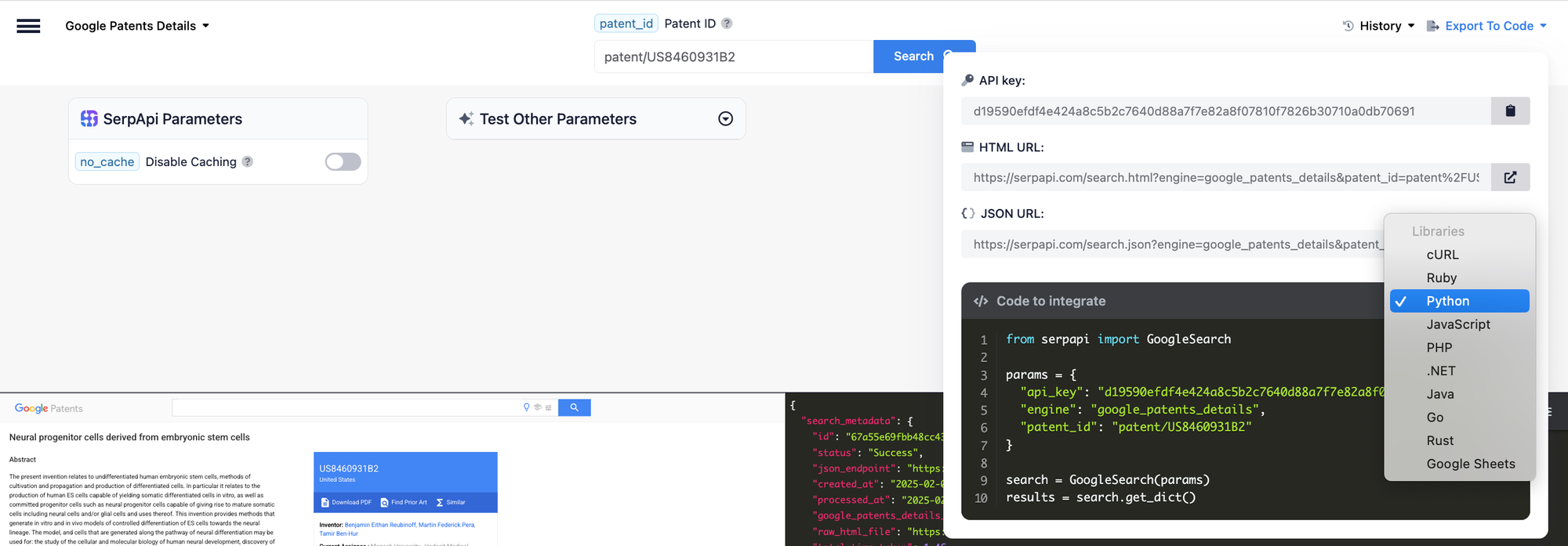This screenshot has width=1568, height=546.
Task: Click the HTML URL label icon
Action: (967, 146)
